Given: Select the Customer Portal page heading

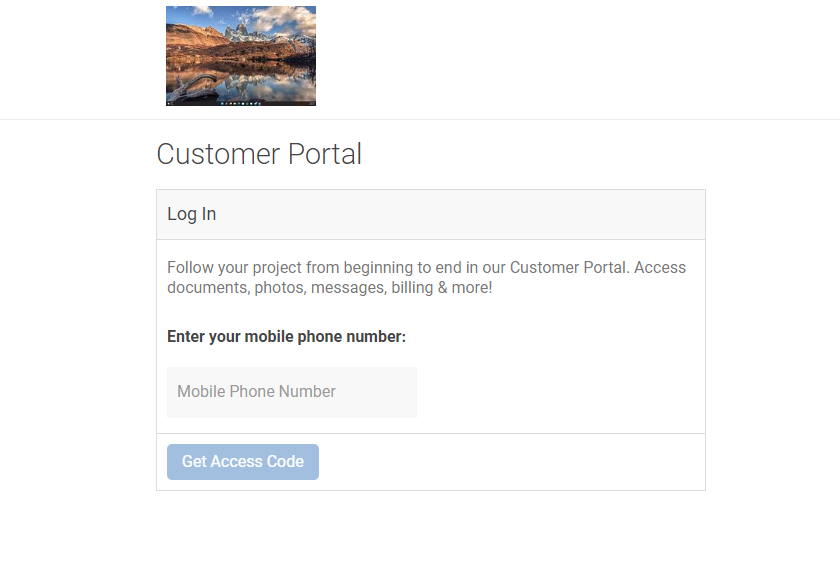Looking at the screenshot, I should click(x=259, y=154).
